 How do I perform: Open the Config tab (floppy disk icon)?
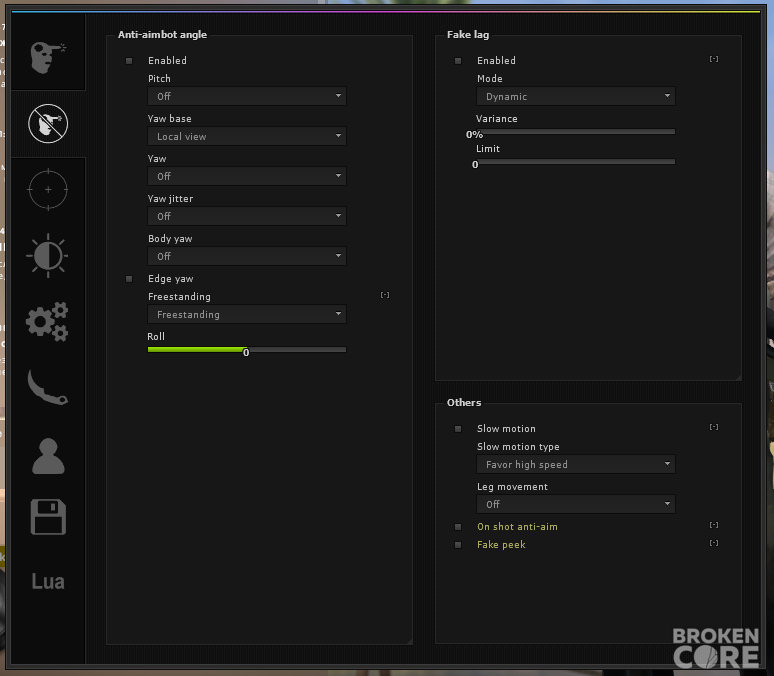tap(48, 517)
